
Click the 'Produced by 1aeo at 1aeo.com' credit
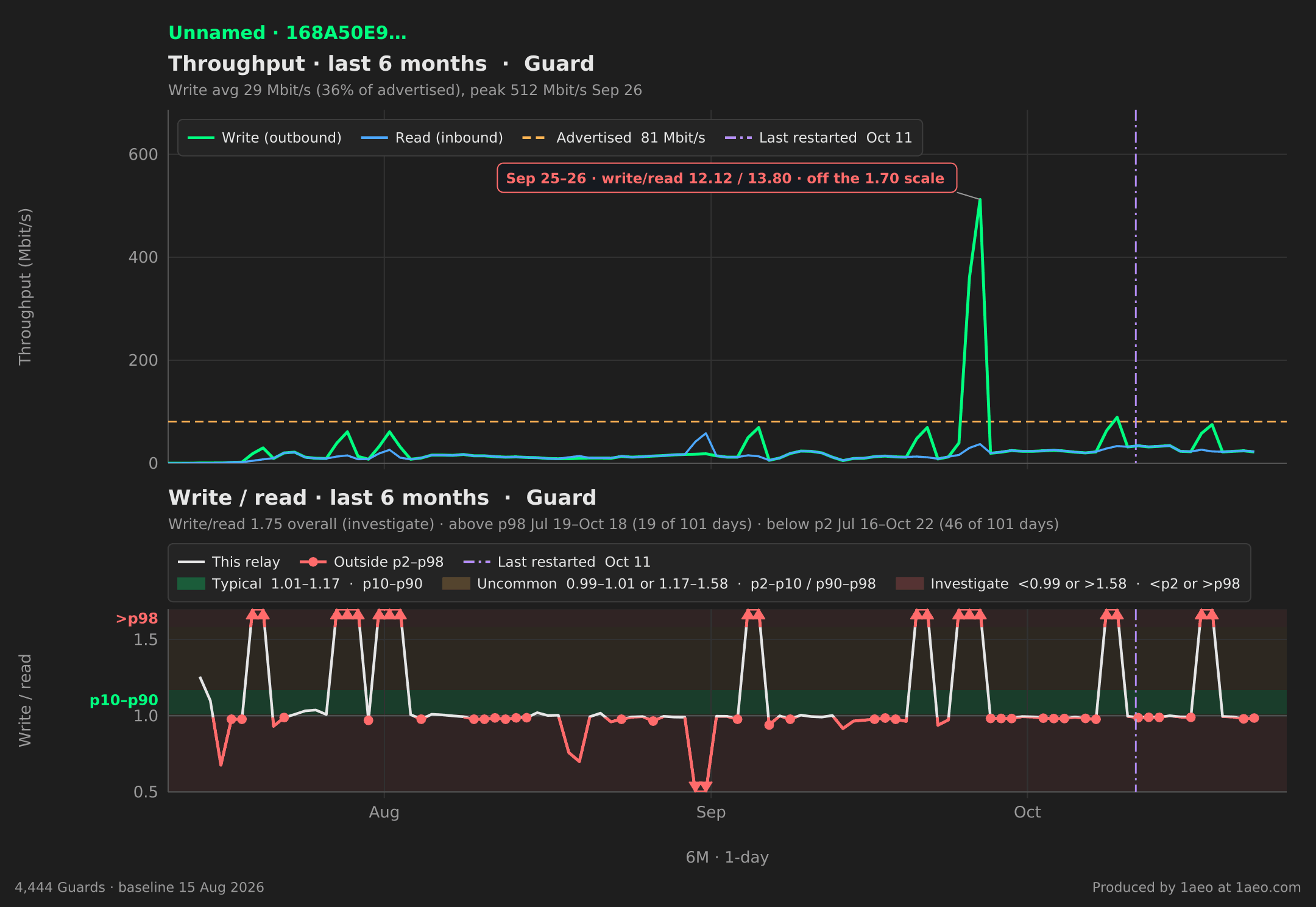pyautogui.click(x=1197, y=887)
